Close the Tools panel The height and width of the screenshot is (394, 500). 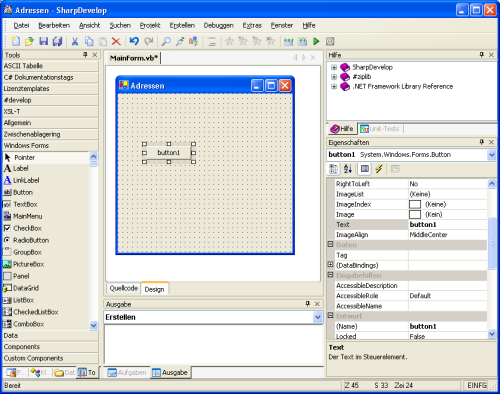pos(95,55)
